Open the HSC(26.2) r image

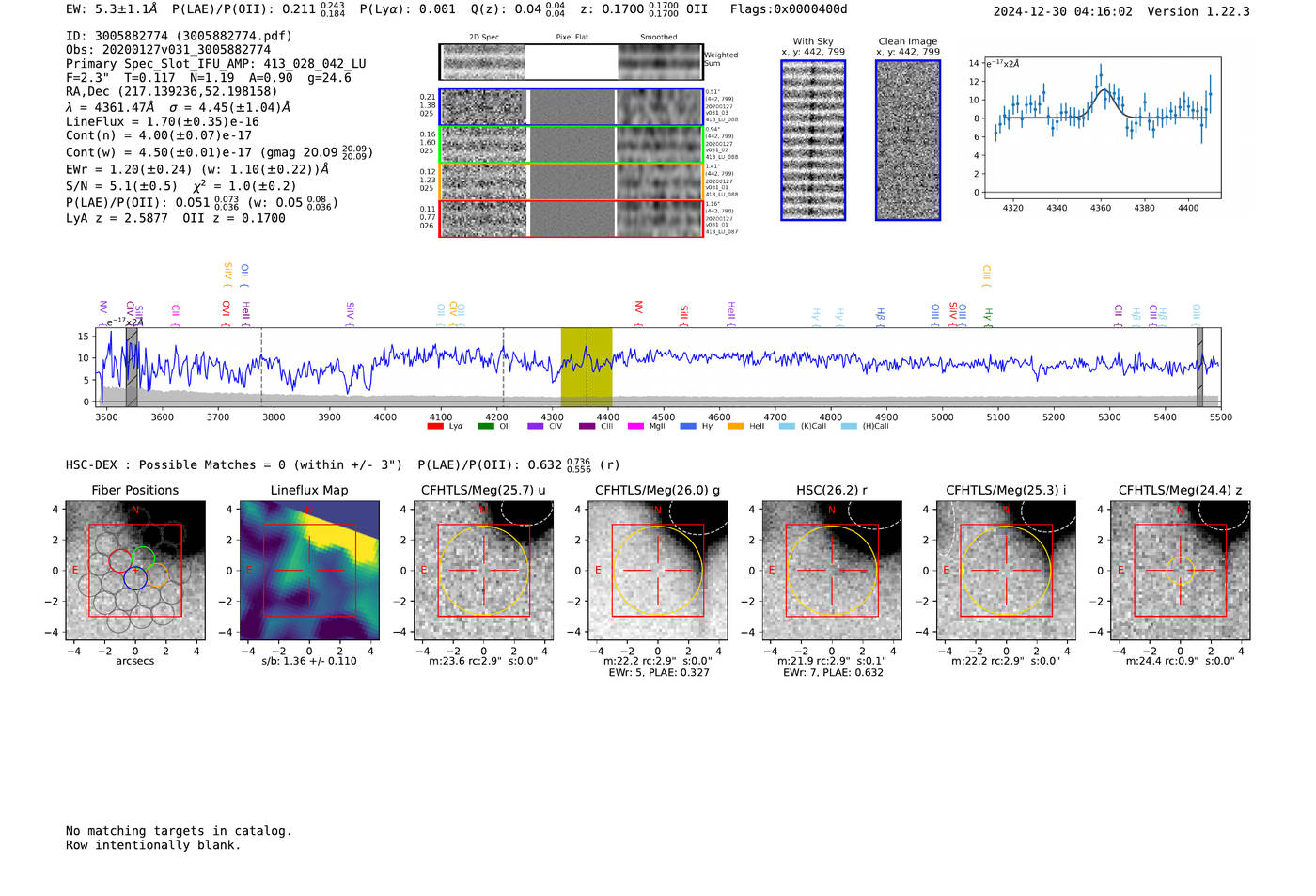coord(832,571)
